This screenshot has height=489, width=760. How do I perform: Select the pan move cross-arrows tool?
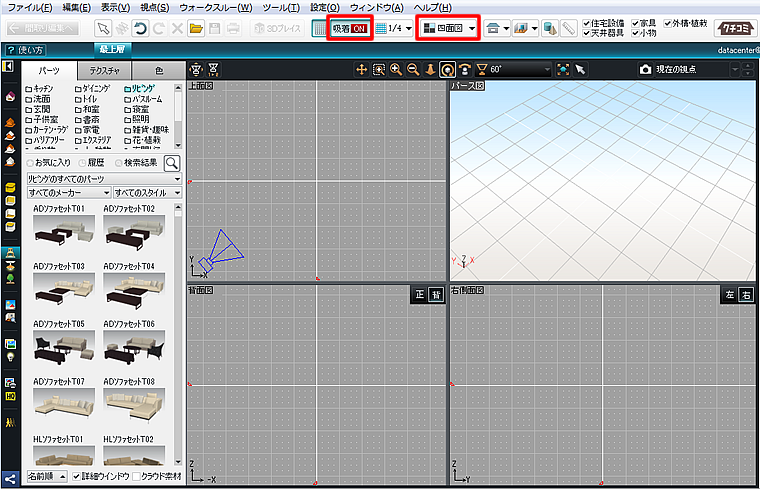(362, 70)
